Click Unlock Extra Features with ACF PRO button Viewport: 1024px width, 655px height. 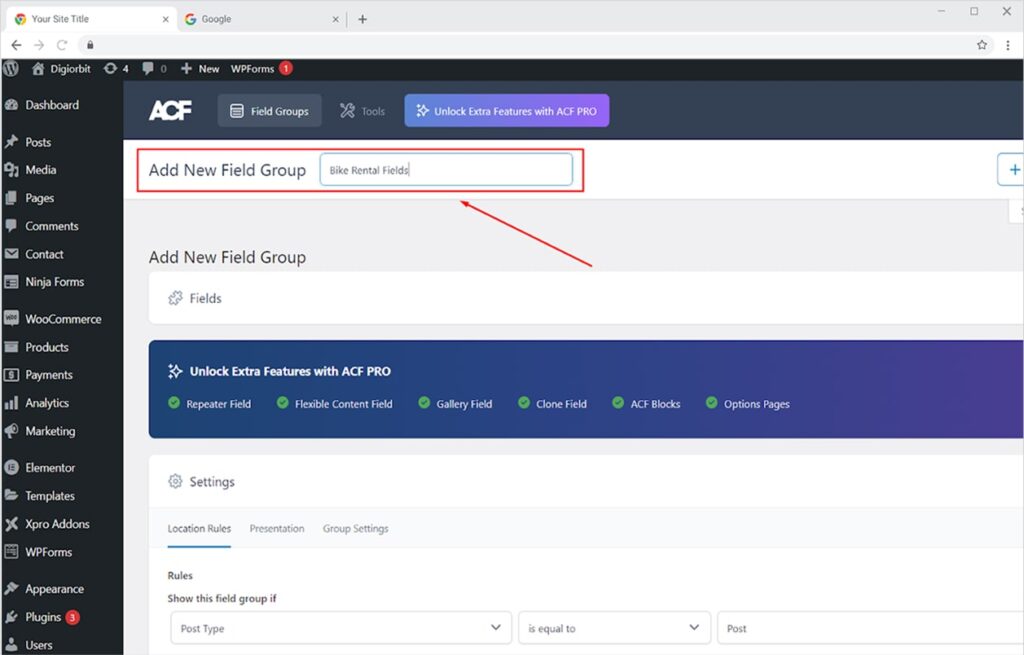click(x=507, y=111)
